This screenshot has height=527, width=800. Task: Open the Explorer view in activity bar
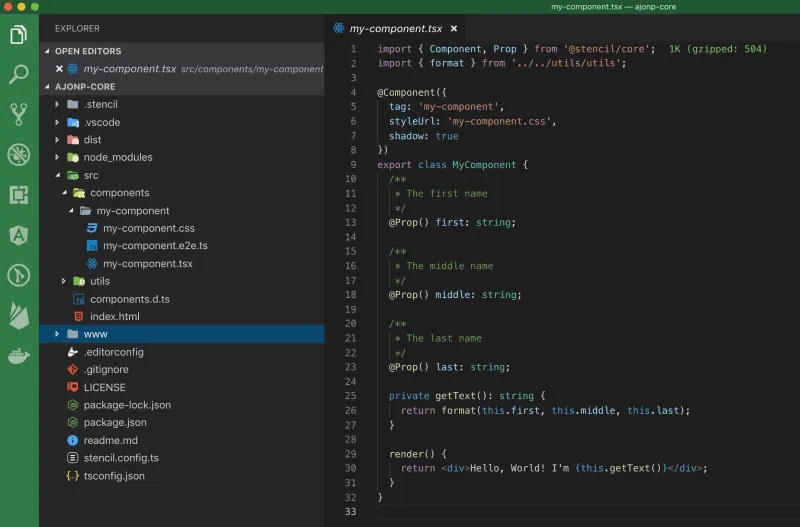coord(18,35)
